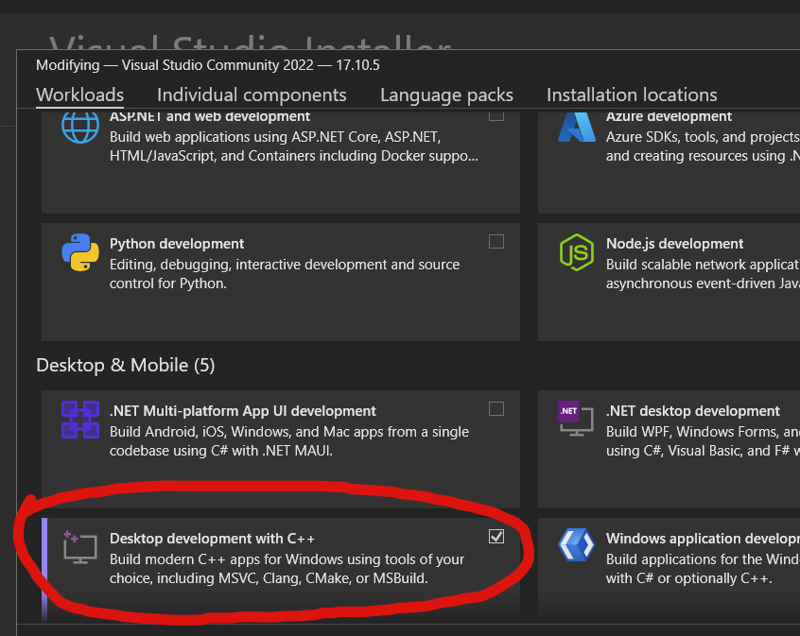Click the Desktop development with C++ icon
The height and width of the screenshot is (636, 800).
click(80, 547)
